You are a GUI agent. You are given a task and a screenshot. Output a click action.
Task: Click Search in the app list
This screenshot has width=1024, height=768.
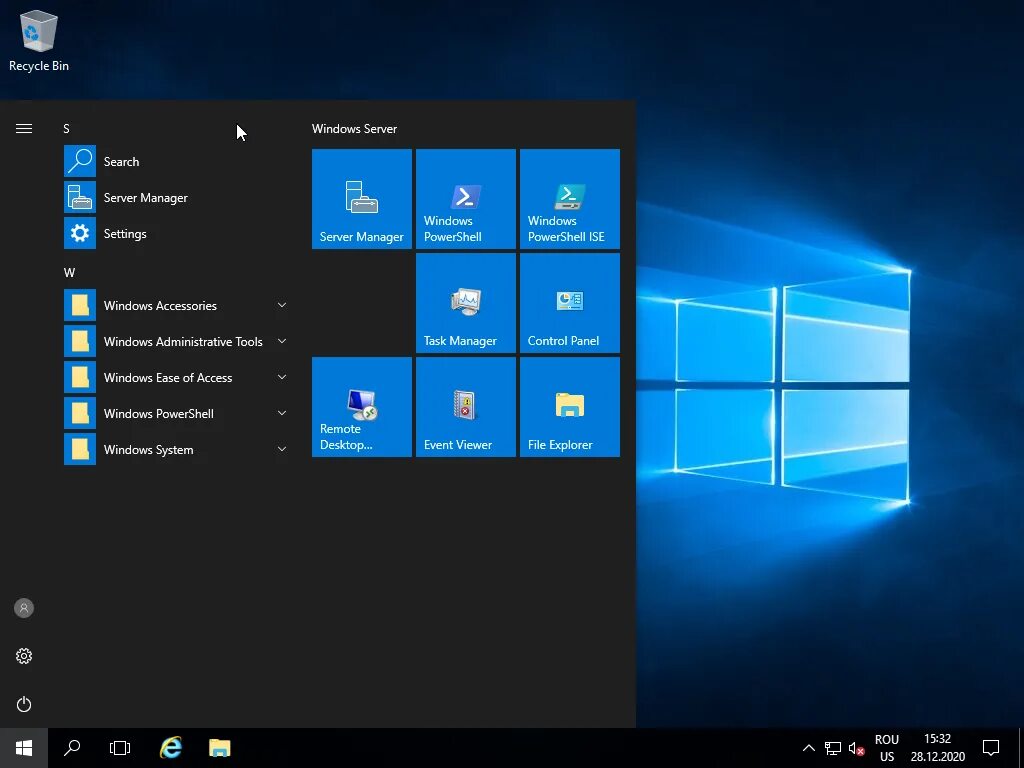point(175,161)
